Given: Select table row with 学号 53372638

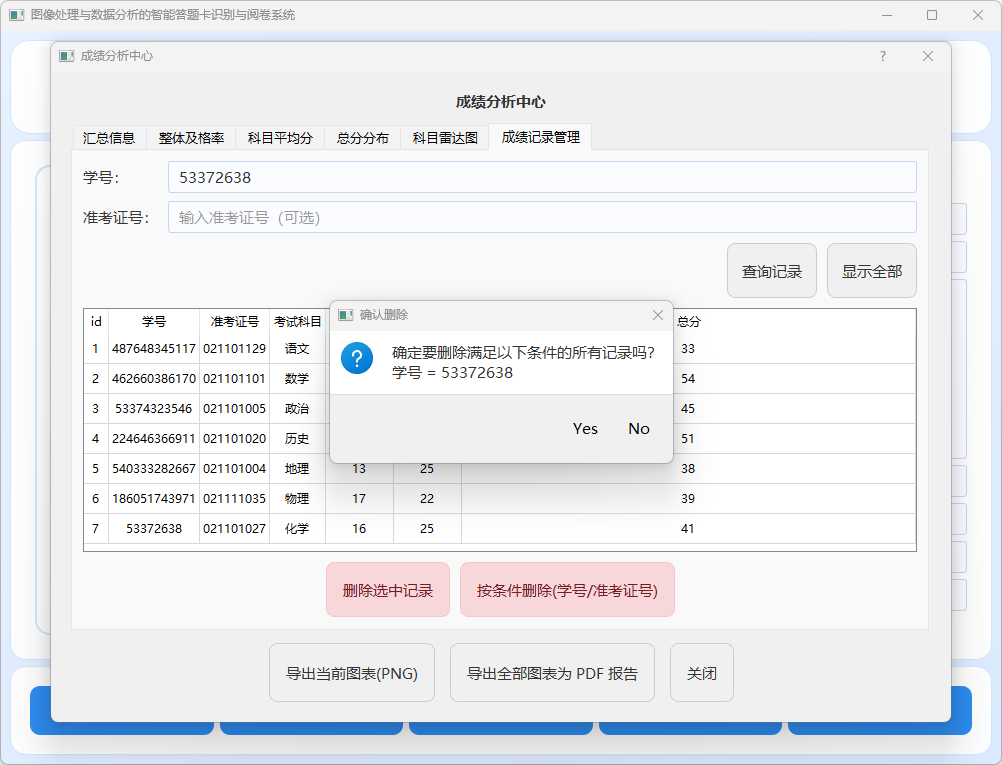Looking at the screenshot, I should tap(154, 529).
